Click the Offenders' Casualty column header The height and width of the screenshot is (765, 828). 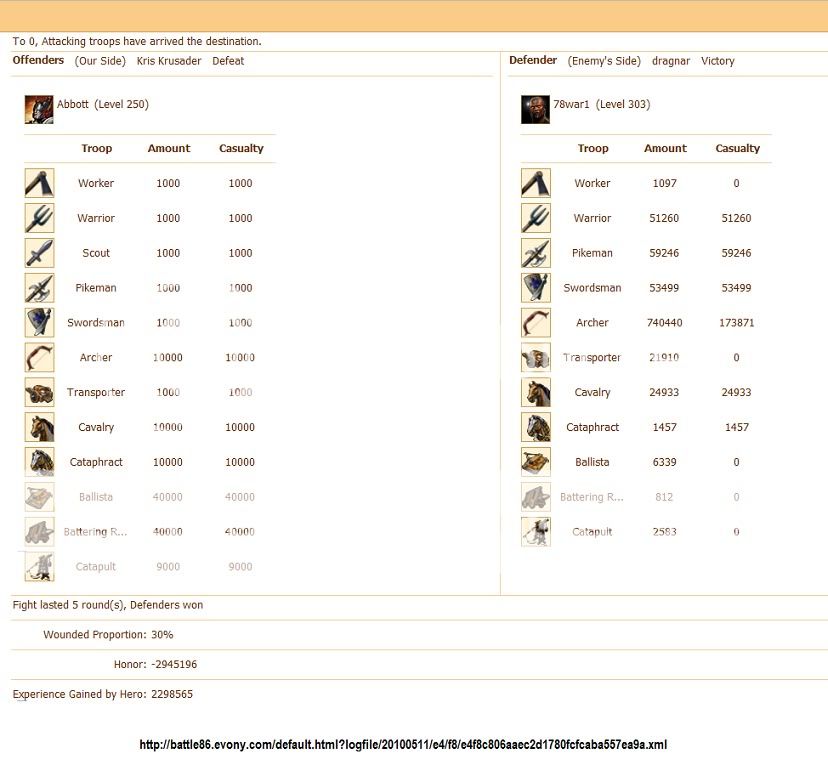(x=241, y=148)
